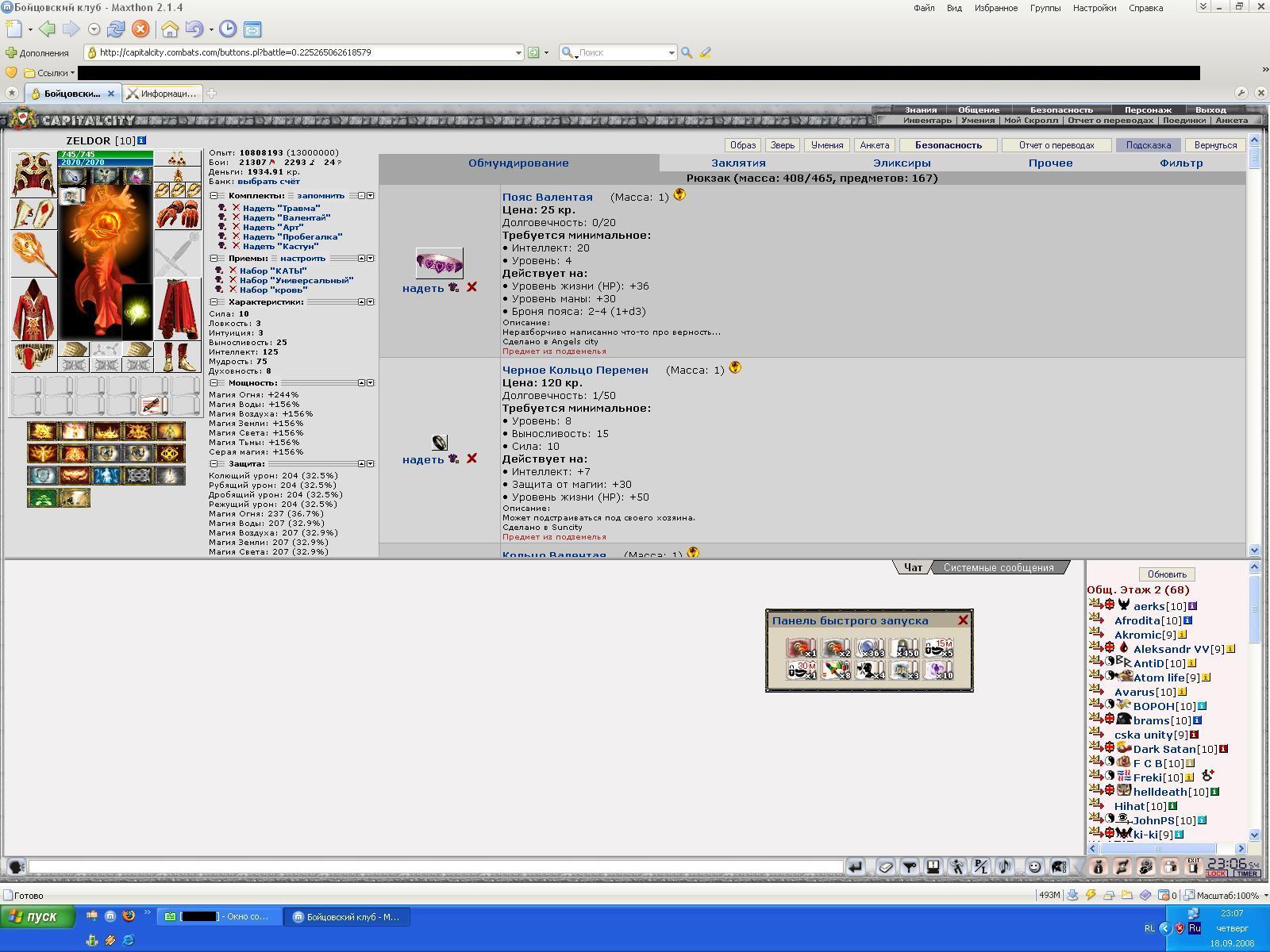Switch to Системные сообщения tab
The width and height of the screenshot is (1270, 952).
click(x=999, y=567)
